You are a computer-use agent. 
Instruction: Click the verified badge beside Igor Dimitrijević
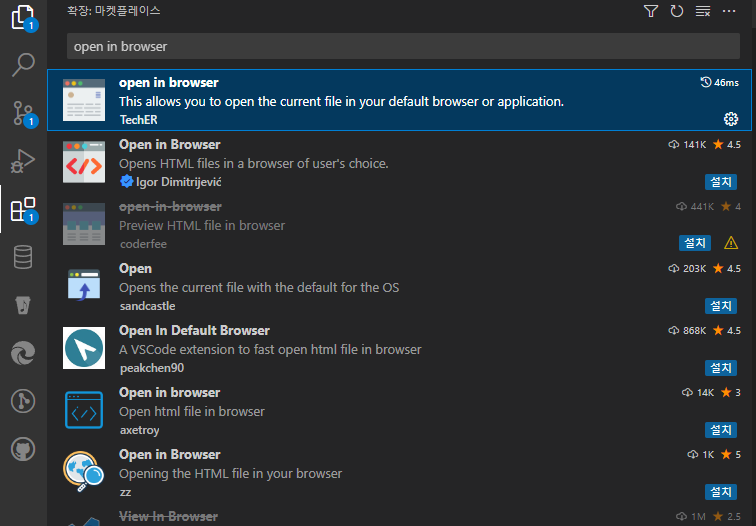[x=126, y=181]
